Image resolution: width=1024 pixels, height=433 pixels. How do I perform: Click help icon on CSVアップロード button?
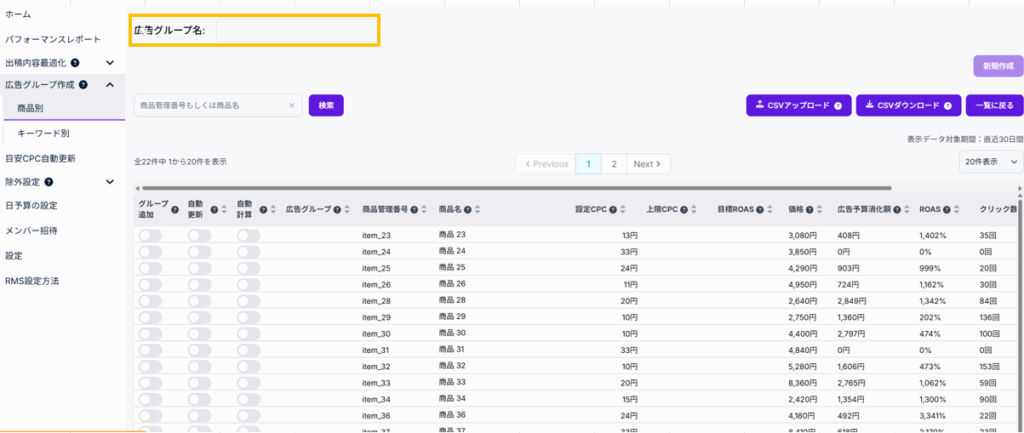click(837, 106)
